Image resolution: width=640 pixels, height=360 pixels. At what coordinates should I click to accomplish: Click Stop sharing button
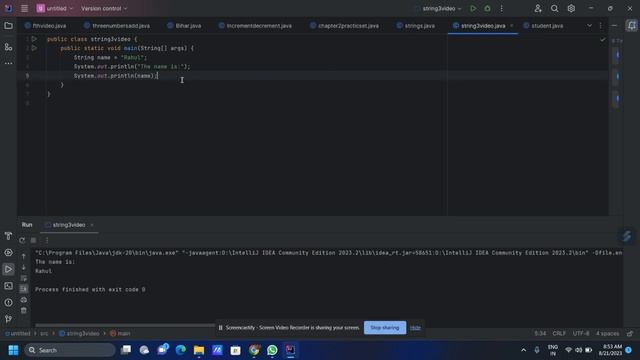[x=384, y=328]
